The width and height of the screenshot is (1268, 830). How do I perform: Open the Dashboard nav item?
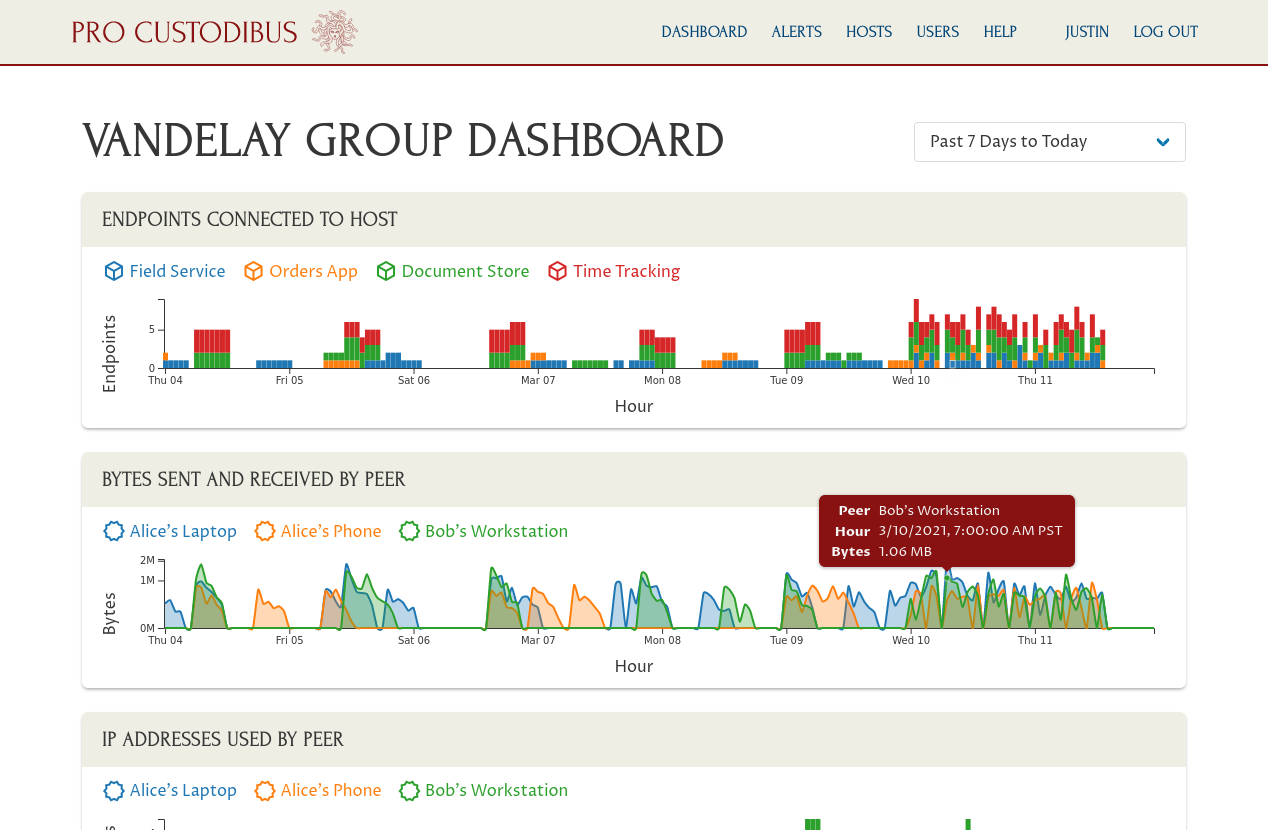coord(704,32)
